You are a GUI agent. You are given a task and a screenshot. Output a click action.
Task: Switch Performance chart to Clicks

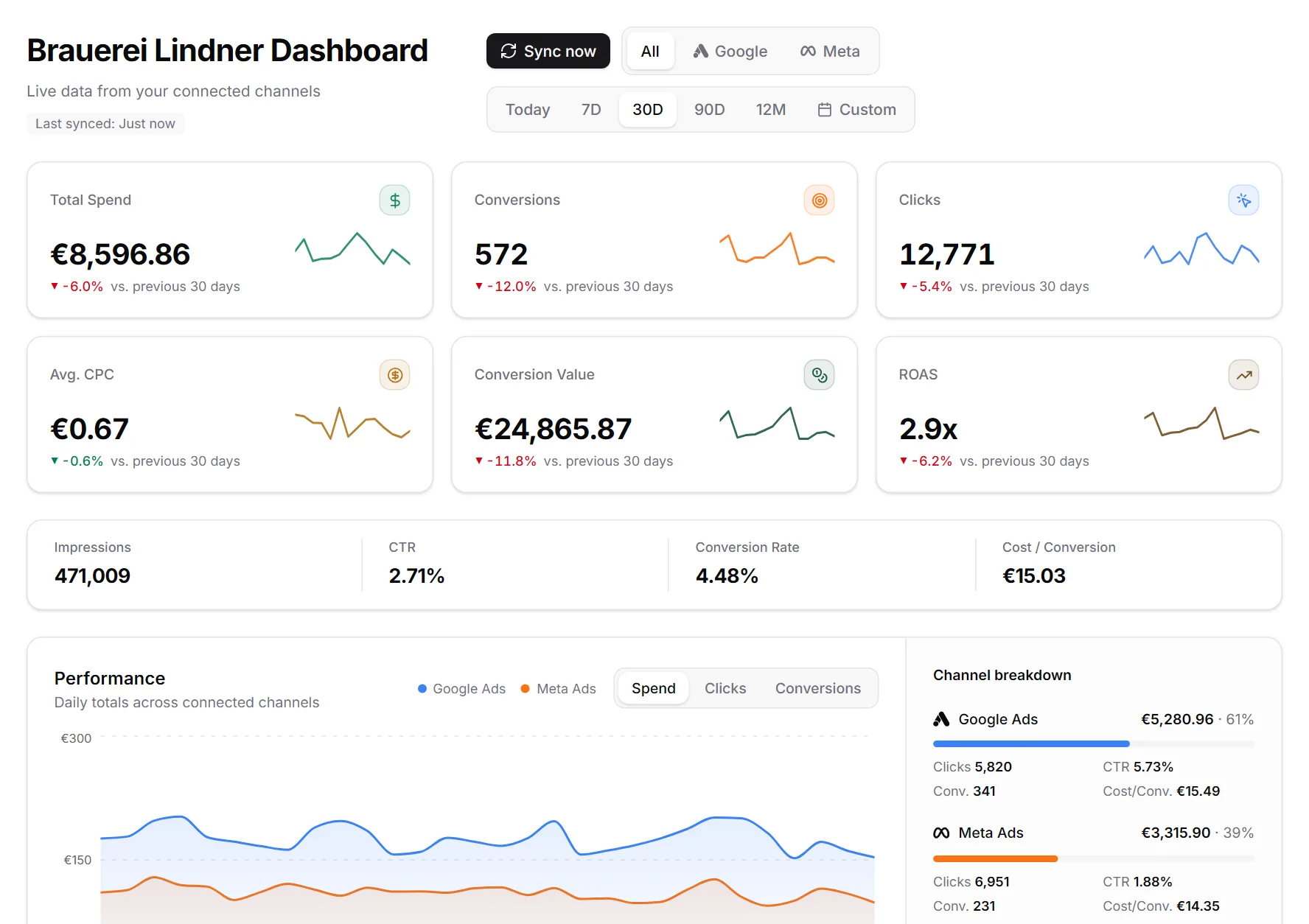725,688
